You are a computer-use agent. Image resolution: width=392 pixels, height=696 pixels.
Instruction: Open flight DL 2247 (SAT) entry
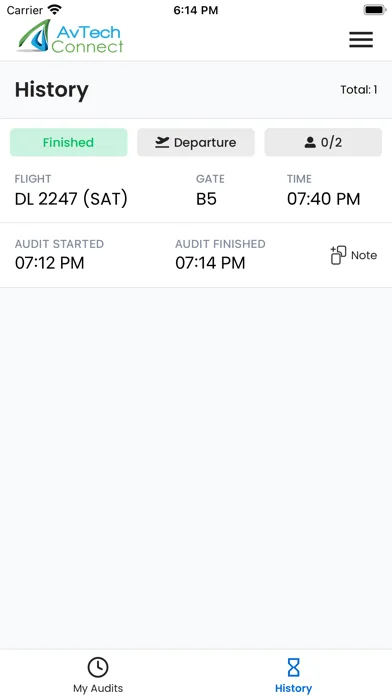pyautogui.click(x=71, y=199)
